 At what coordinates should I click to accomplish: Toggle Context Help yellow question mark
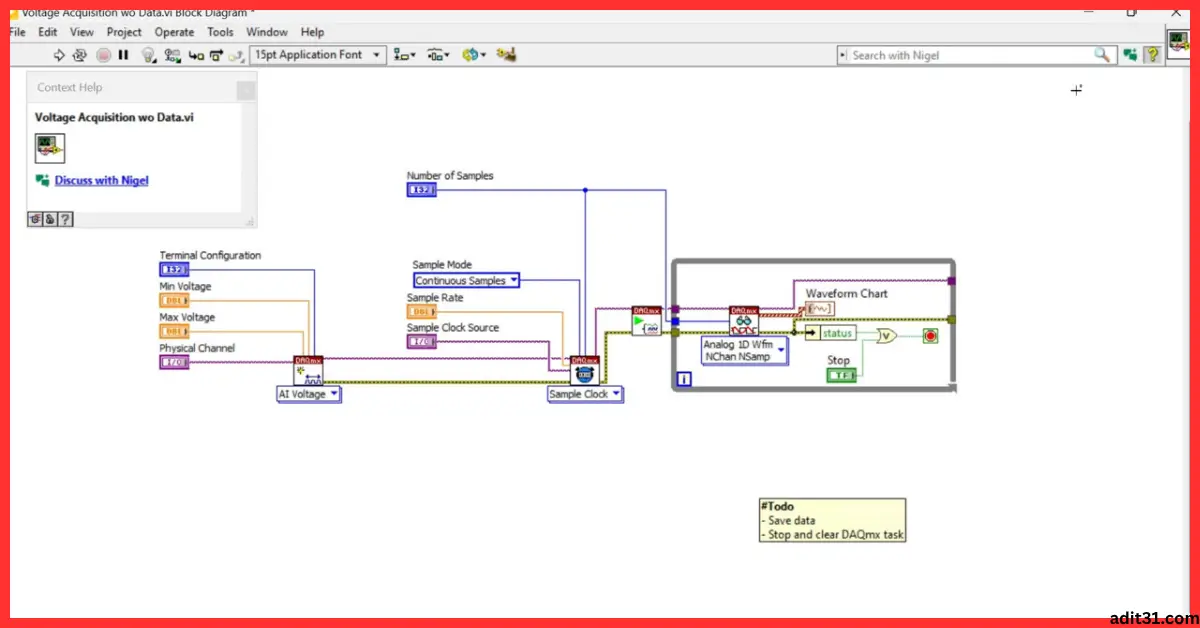[1153, 55]
